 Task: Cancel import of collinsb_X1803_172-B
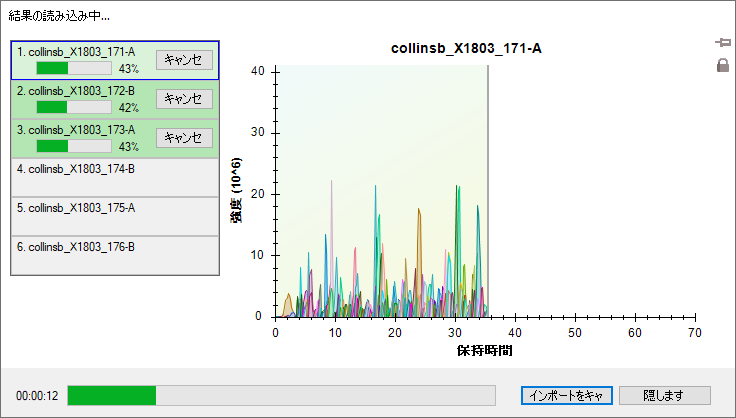tap(184, 99)
